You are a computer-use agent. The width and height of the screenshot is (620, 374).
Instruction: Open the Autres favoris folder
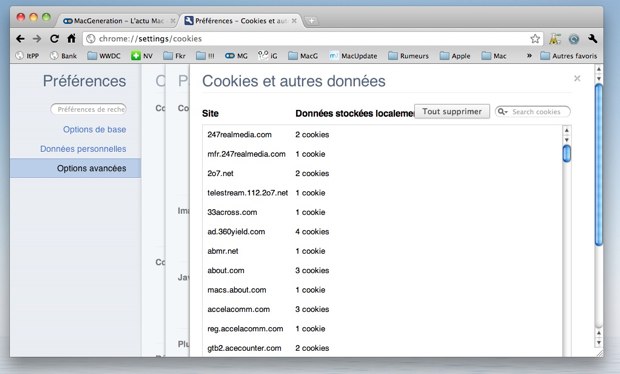pyautogui.click(x=569, y=56)
